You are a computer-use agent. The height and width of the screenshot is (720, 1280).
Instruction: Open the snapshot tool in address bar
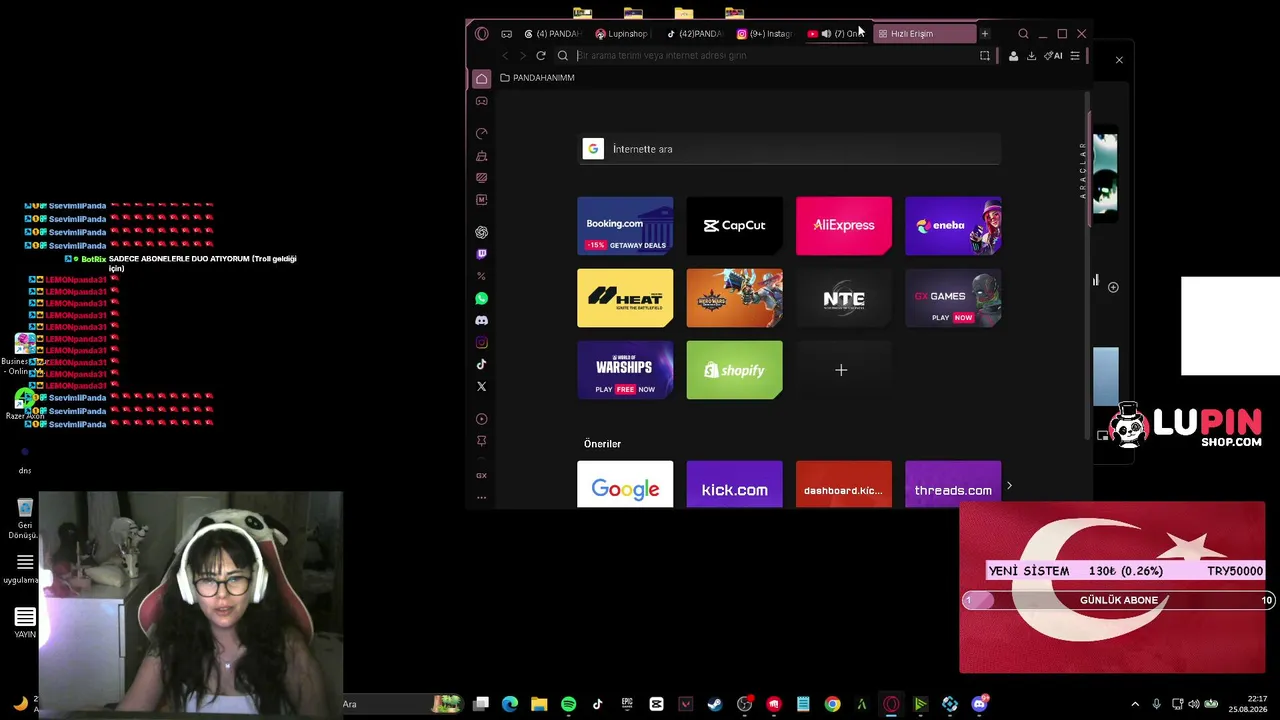point(985,56)
